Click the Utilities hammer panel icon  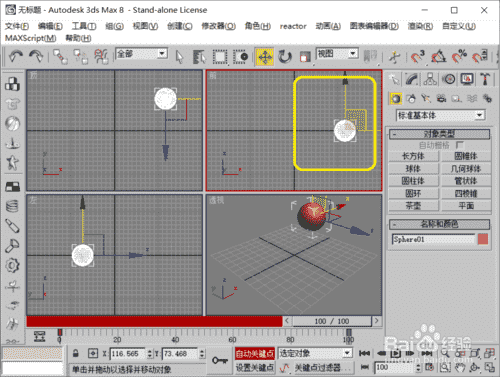point(484,79)
